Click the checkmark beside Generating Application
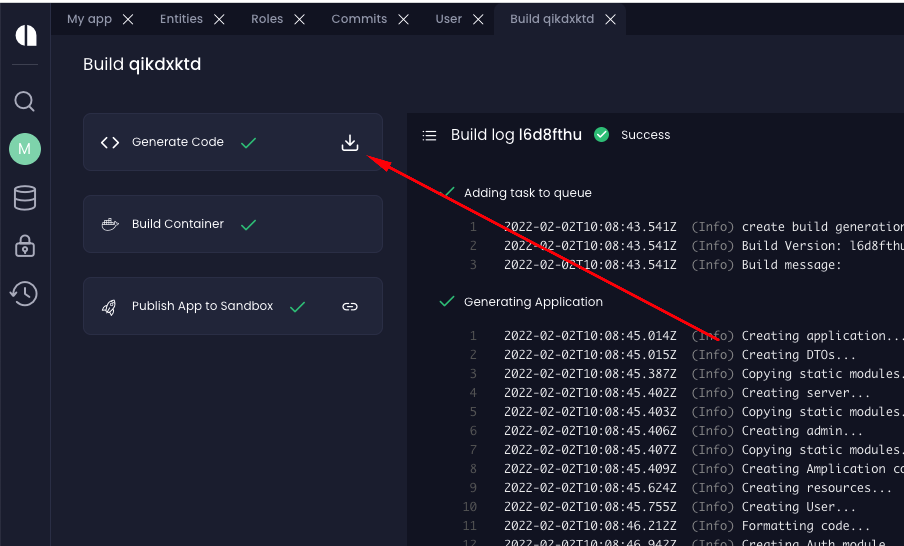This screenshot has height=546, width=904. click(x=447, y=302)
